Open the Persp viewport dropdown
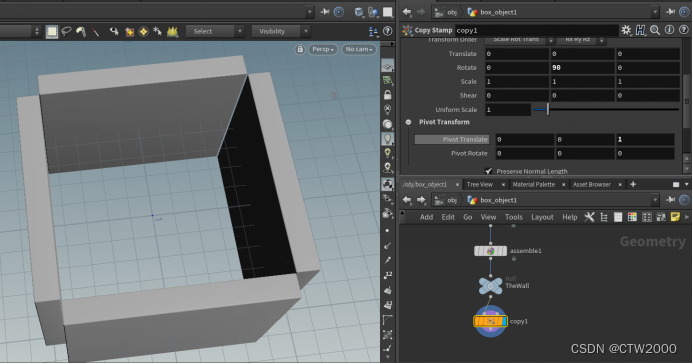 pyautogui.click(x=323, y=49)
